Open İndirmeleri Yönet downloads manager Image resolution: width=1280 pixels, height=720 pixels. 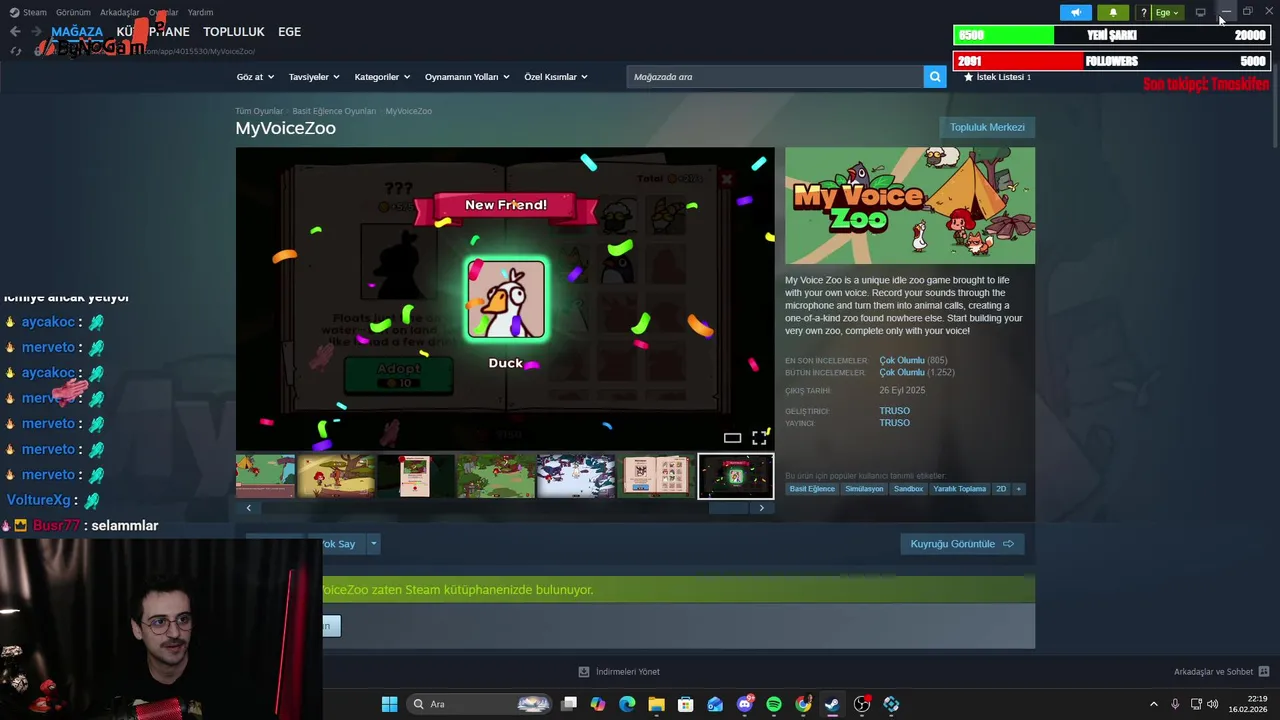619,672
